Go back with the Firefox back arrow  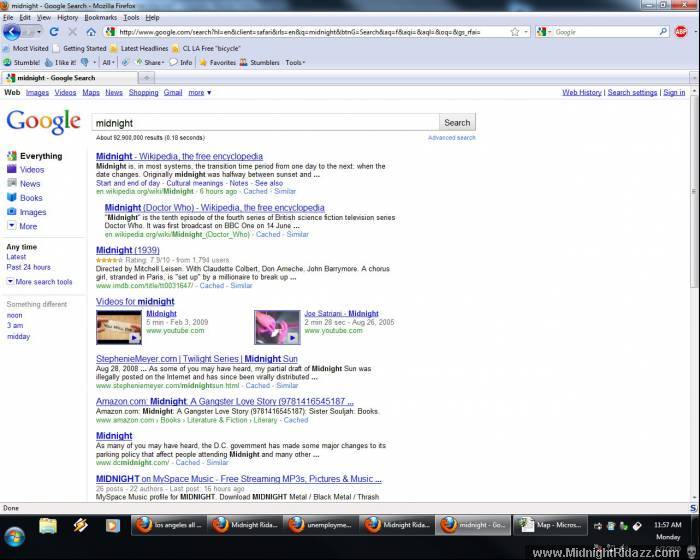coord(12,32)
